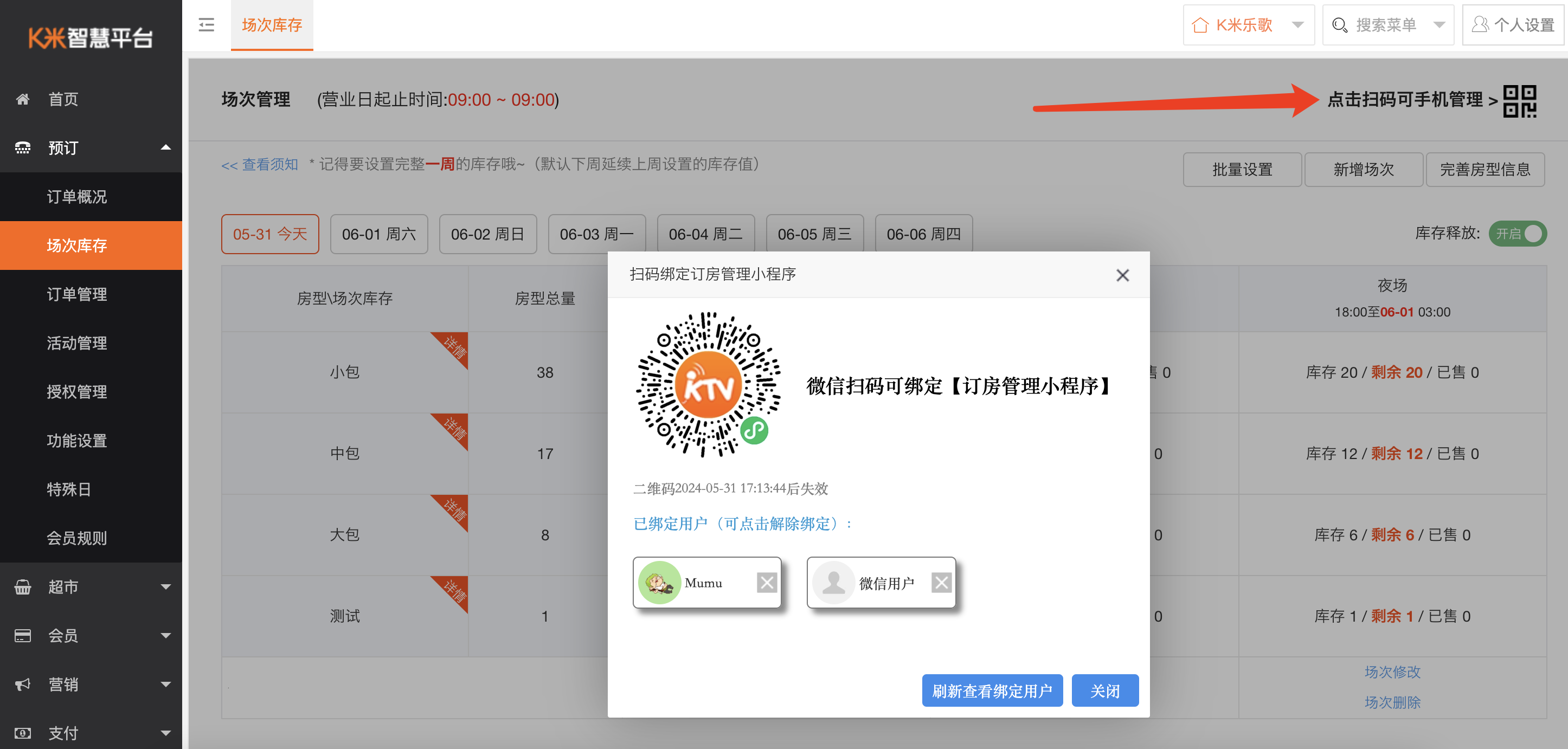Image resolution: width=1568 pixels, height=749 pixels.
Task: Click the 完善房型信息 button
Action: (1485, 169)
